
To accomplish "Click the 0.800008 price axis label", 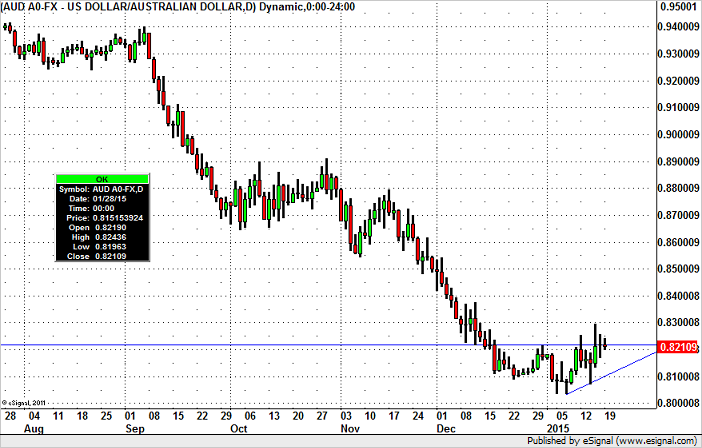I will 678,403.
